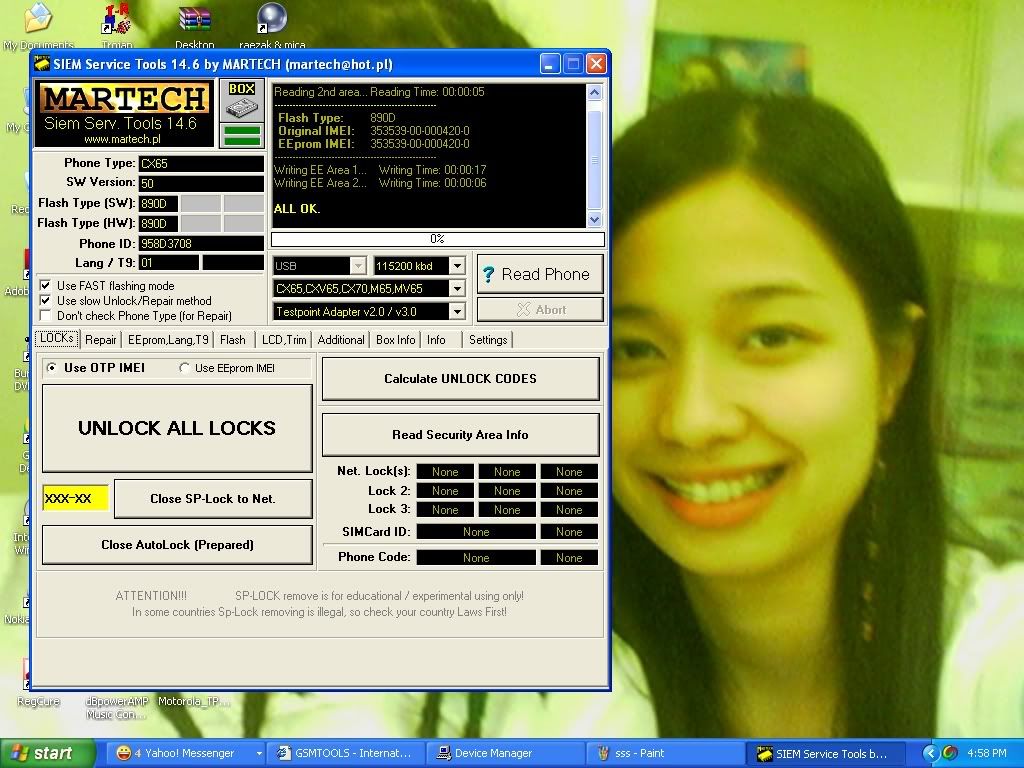
Task: Switch to Yahoo! Messenger taskbar item
Action: pyautogui.click(x=183, y=754)
